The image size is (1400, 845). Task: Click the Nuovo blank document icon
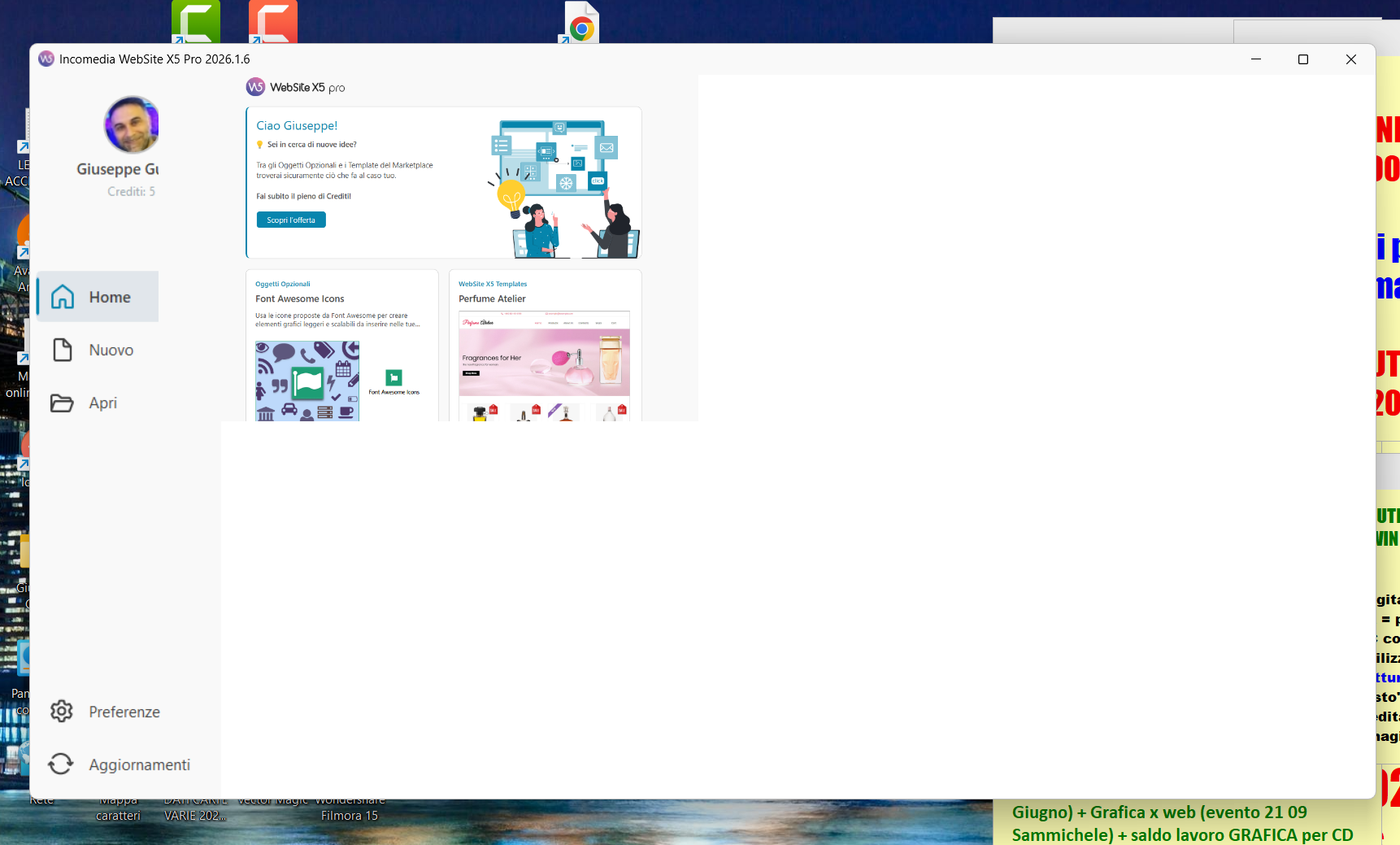click(63, 351)
